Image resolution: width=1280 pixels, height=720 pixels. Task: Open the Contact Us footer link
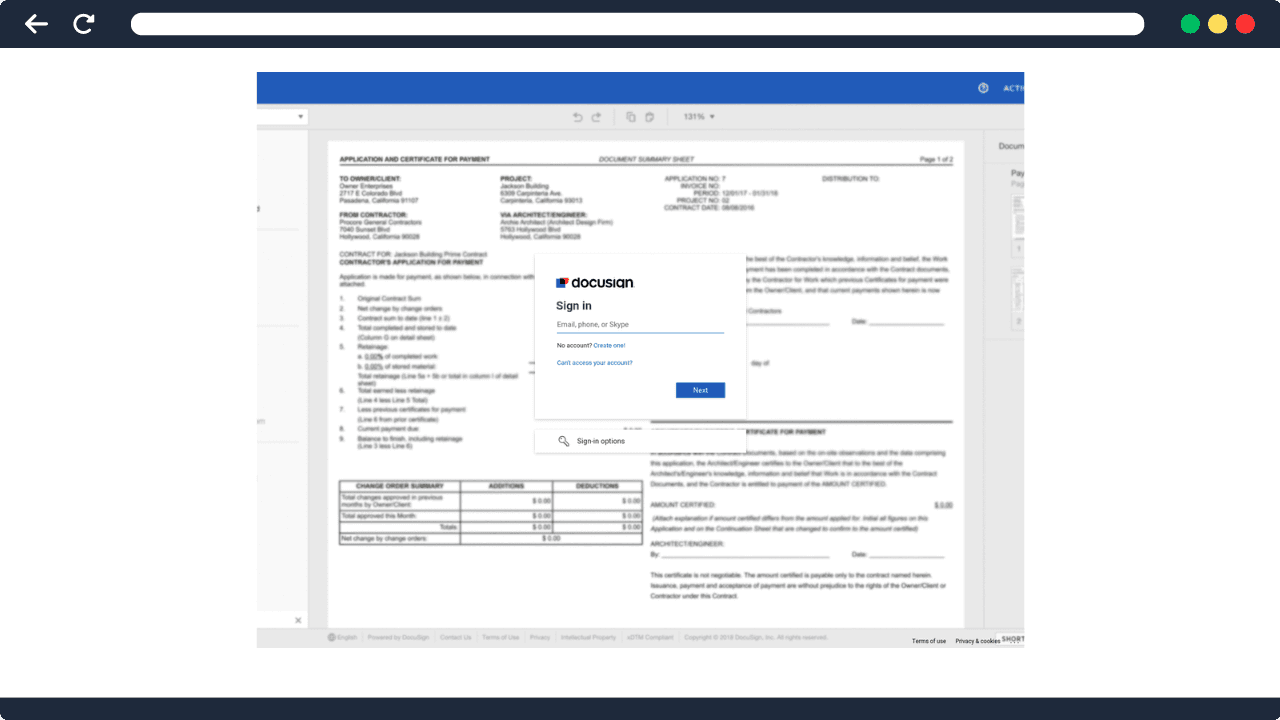(x=455, y=637)
